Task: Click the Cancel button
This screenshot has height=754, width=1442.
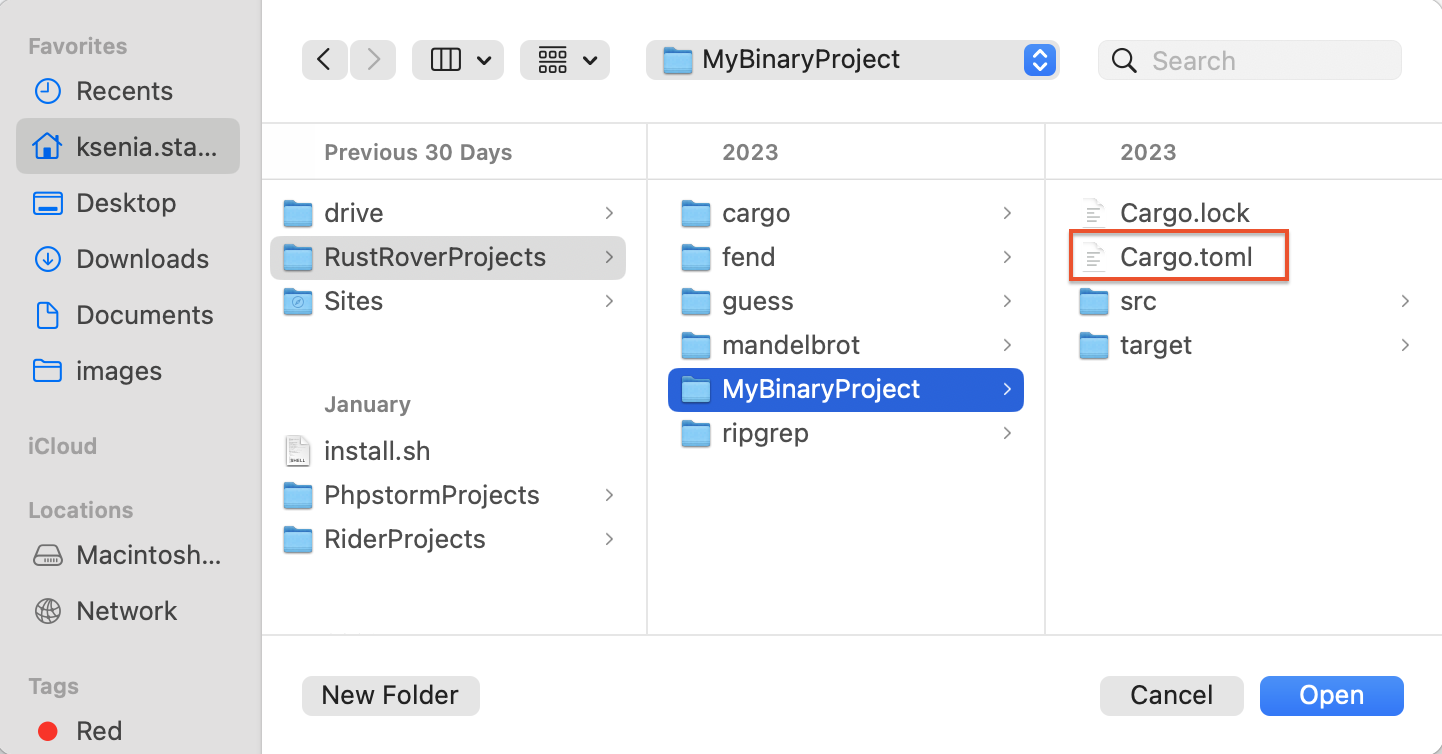Action: tap(1171, 695)
